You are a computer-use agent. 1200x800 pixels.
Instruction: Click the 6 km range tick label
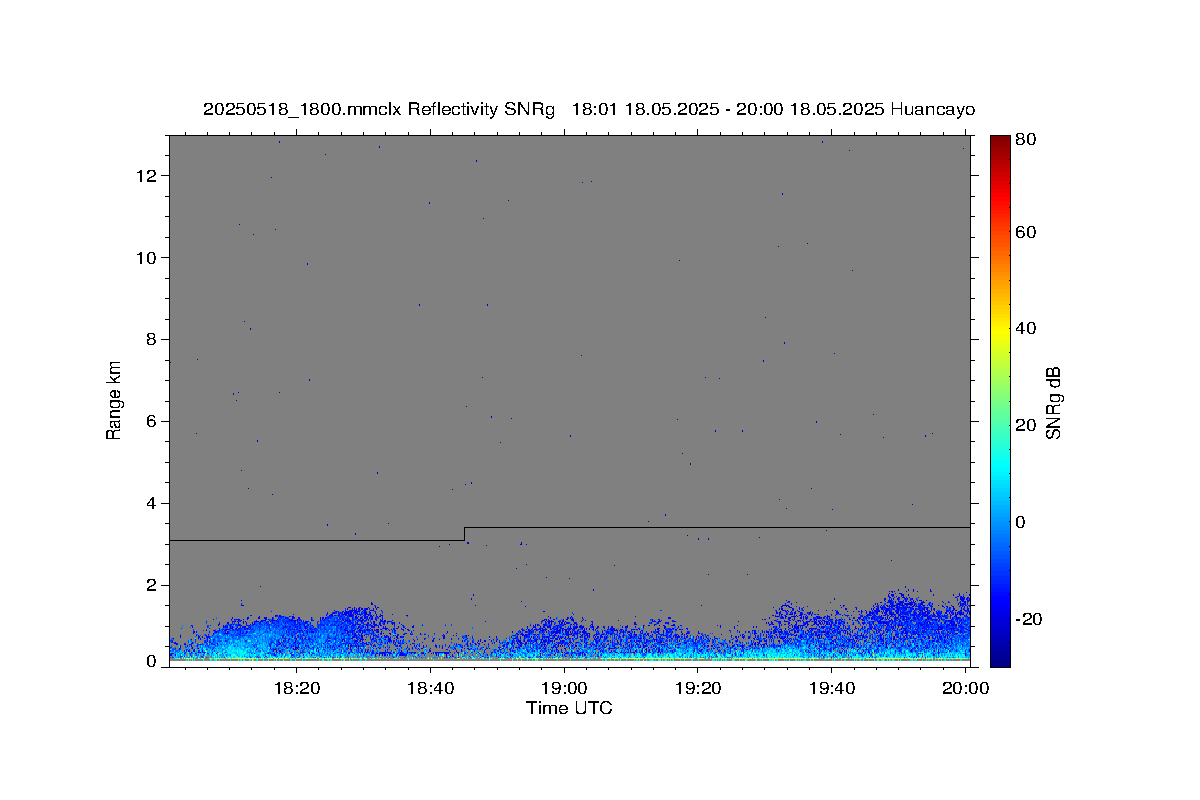tap(153, 422)
